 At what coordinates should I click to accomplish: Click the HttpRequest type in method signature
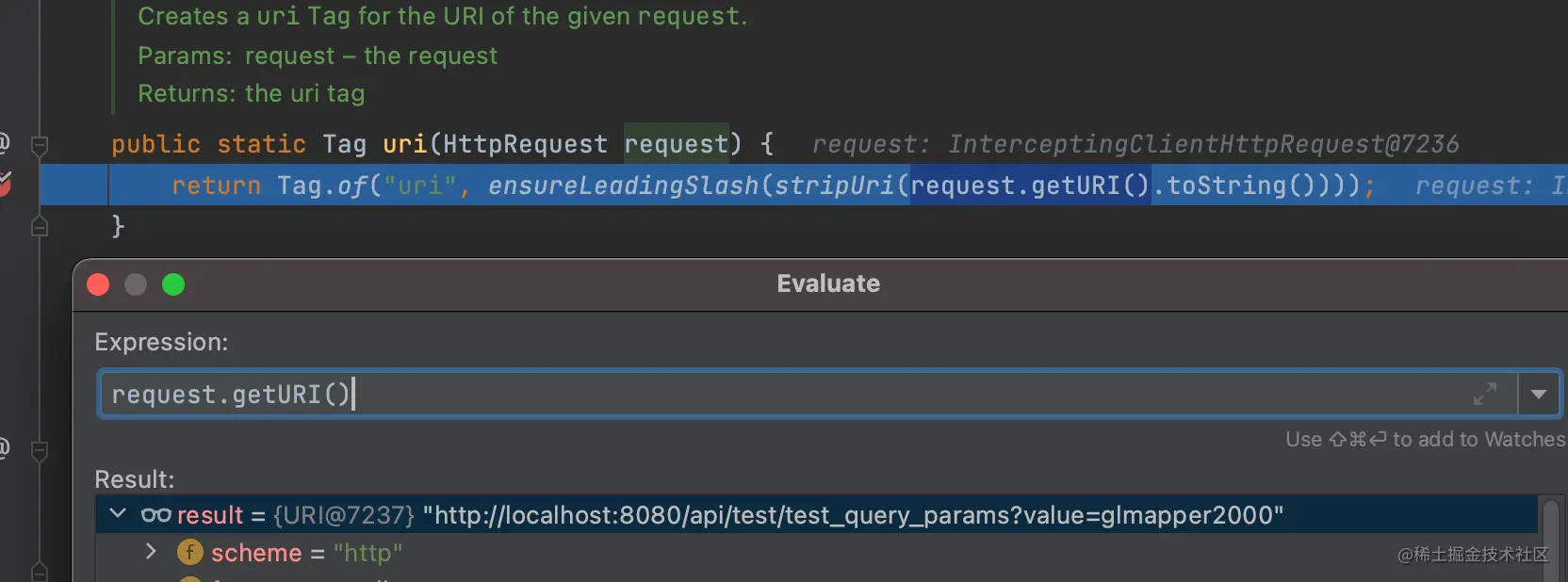click(525, 144)
